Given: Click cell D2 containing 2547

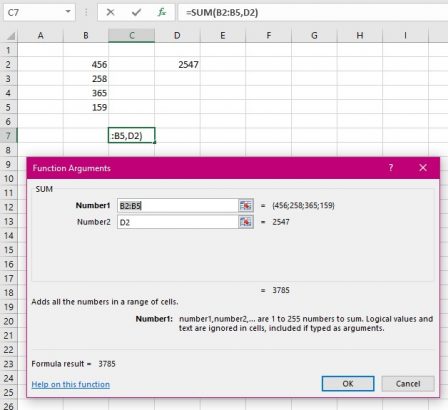Looking at the screenshot, I should click(x=177, y=64).
